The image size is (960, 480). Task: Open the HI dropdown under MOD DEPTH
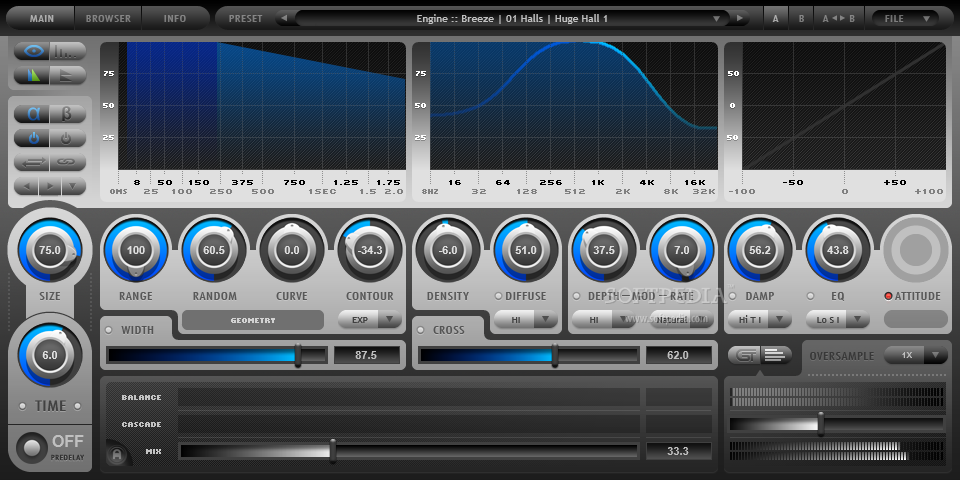tap(604, 319)
